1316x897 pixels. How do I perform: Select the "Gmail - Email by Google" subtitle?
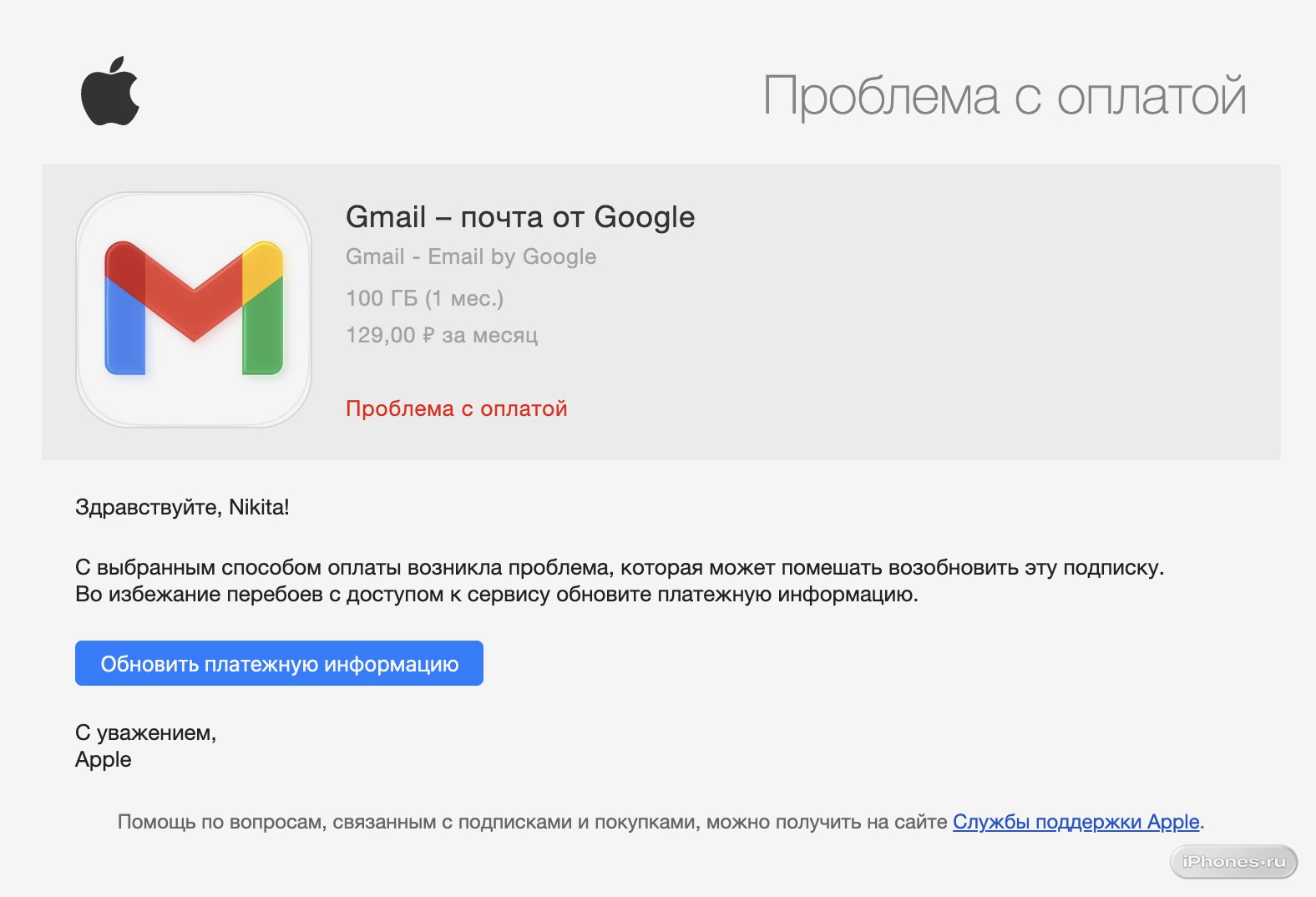tap(471, 256)
